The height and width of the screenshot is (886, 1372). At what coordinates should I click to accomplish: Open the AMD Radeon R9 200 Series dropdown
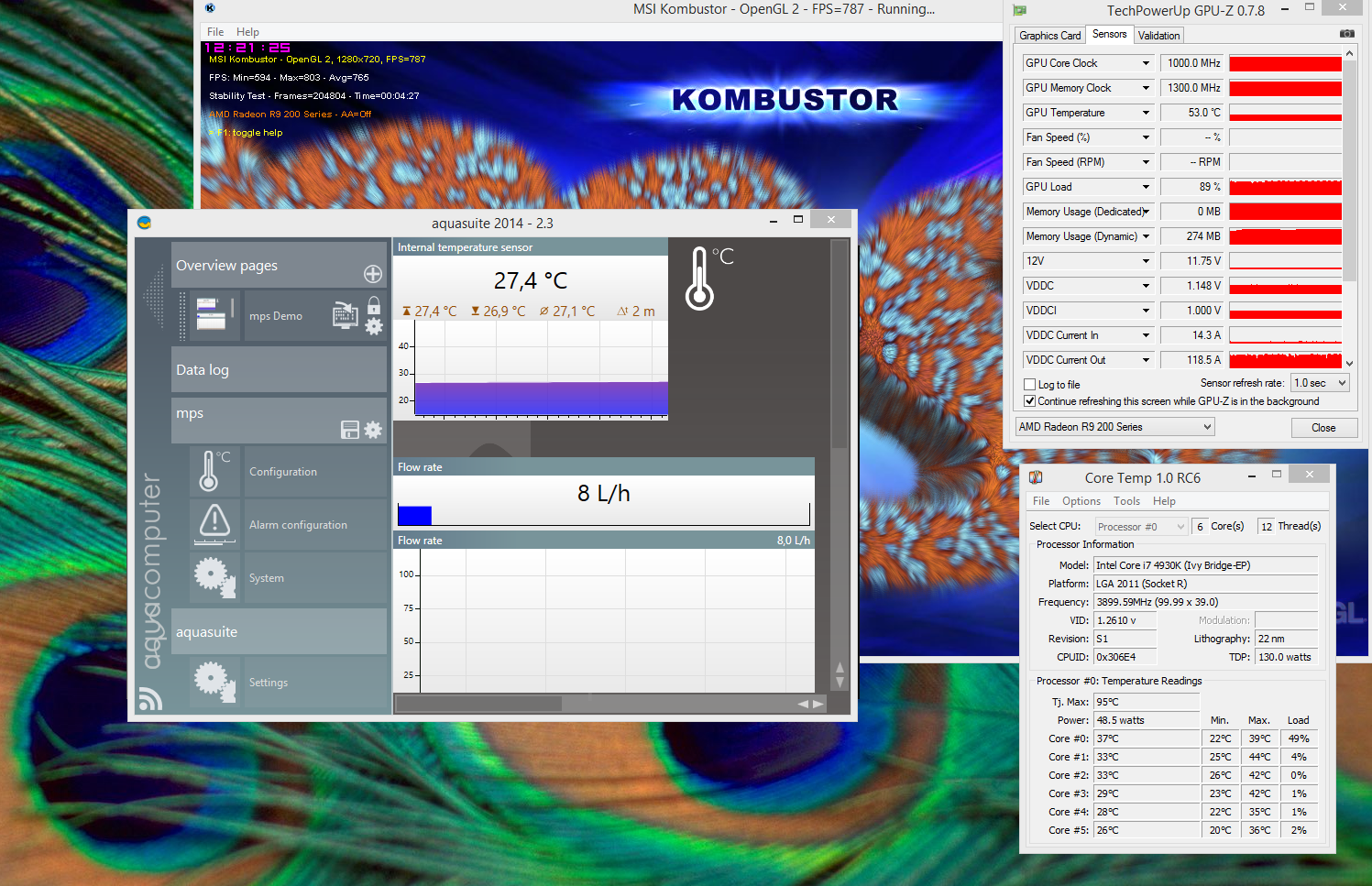coord(1115,427)
